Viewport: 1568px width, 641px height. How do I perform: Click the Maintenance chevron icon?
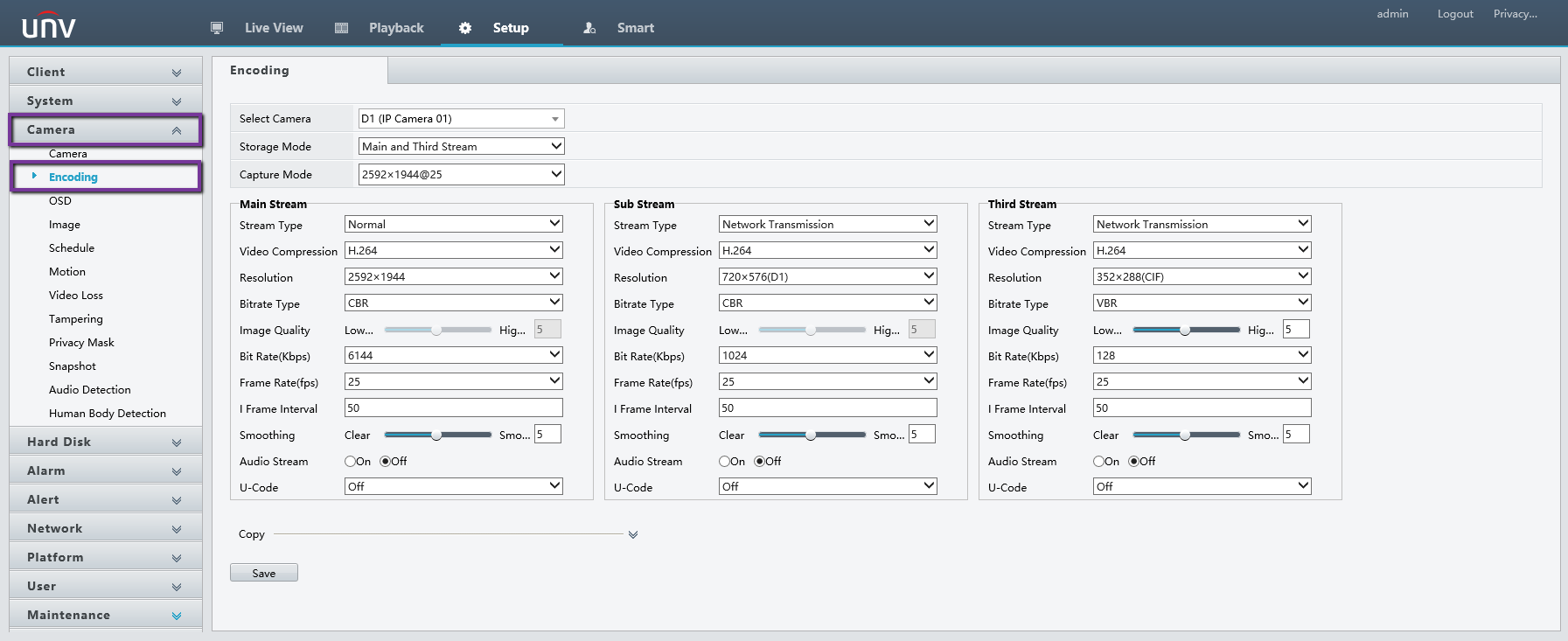coord(177,616)
